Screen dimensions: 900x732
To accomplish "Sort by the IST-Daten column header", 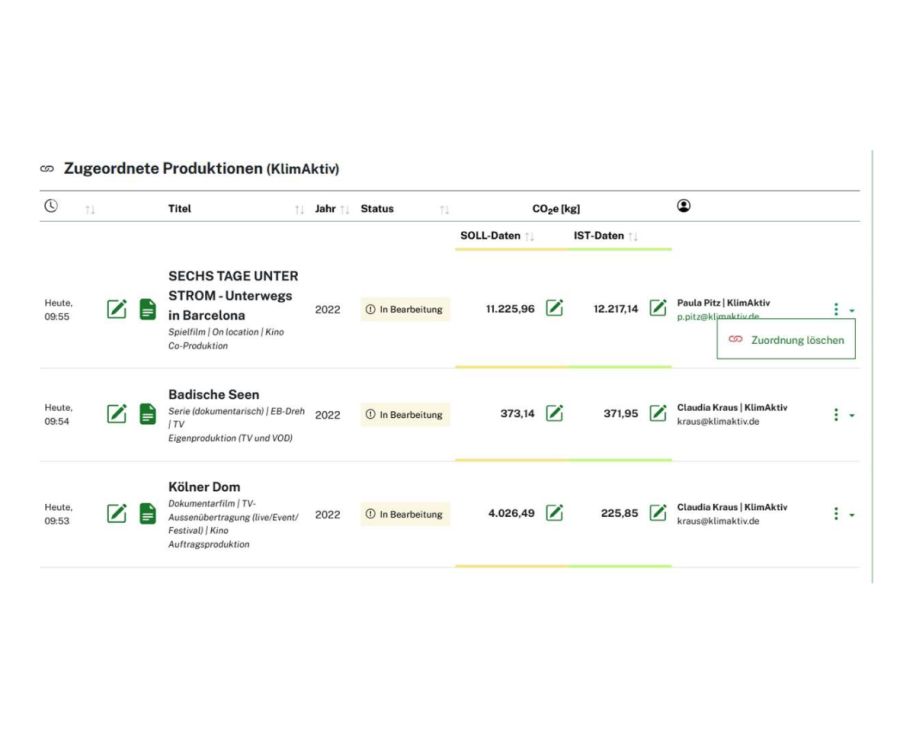I will point(632,237).
